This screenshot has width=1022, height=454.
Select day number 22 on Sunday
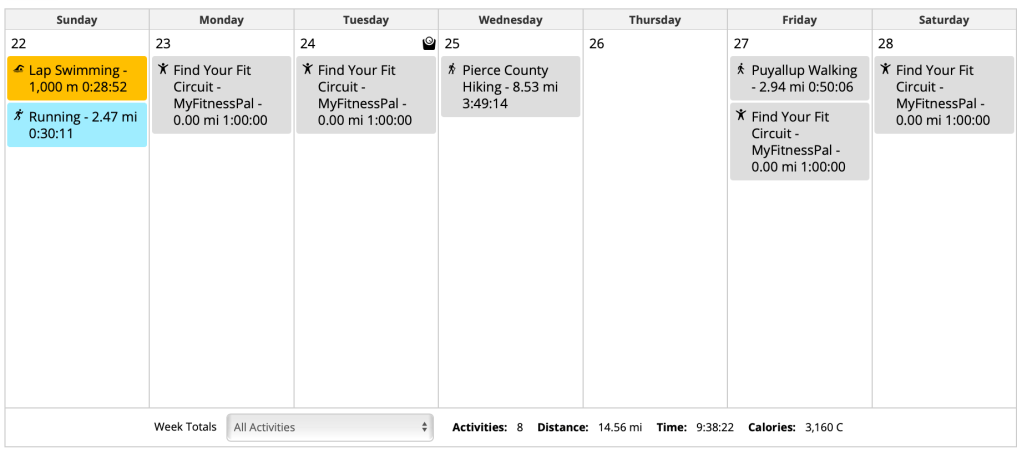tap(16, 44)
